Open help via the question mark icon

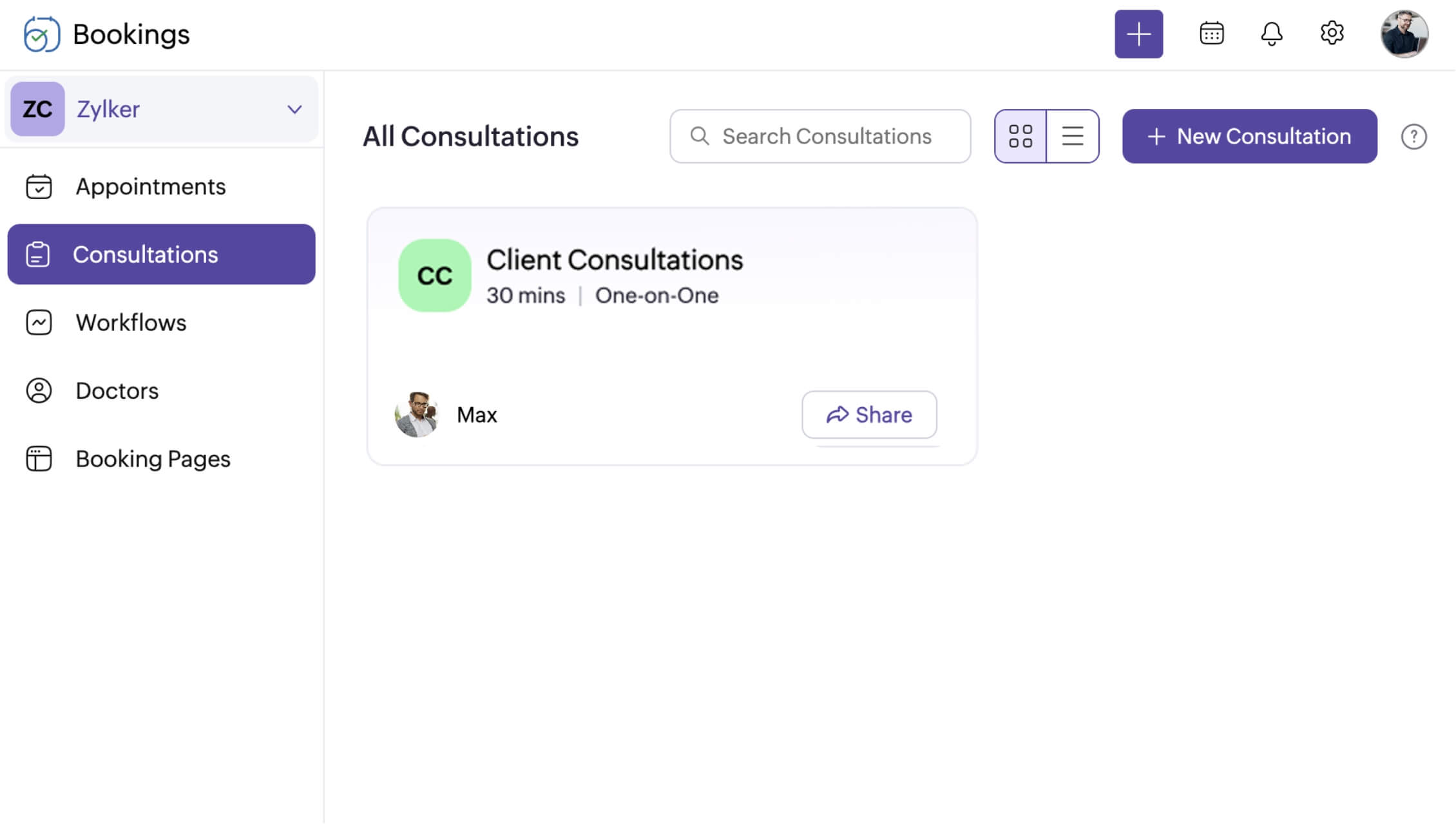pyautogui.click(x=1413, y=136)
